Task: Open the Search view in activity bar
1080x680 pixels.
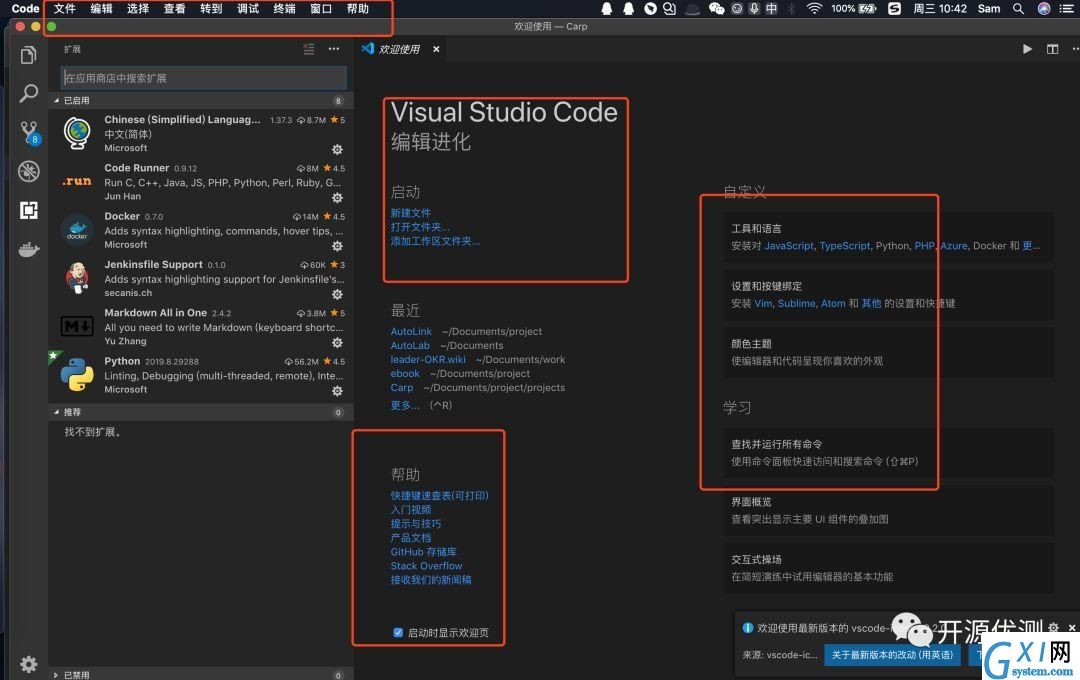Action: (28, 93)
